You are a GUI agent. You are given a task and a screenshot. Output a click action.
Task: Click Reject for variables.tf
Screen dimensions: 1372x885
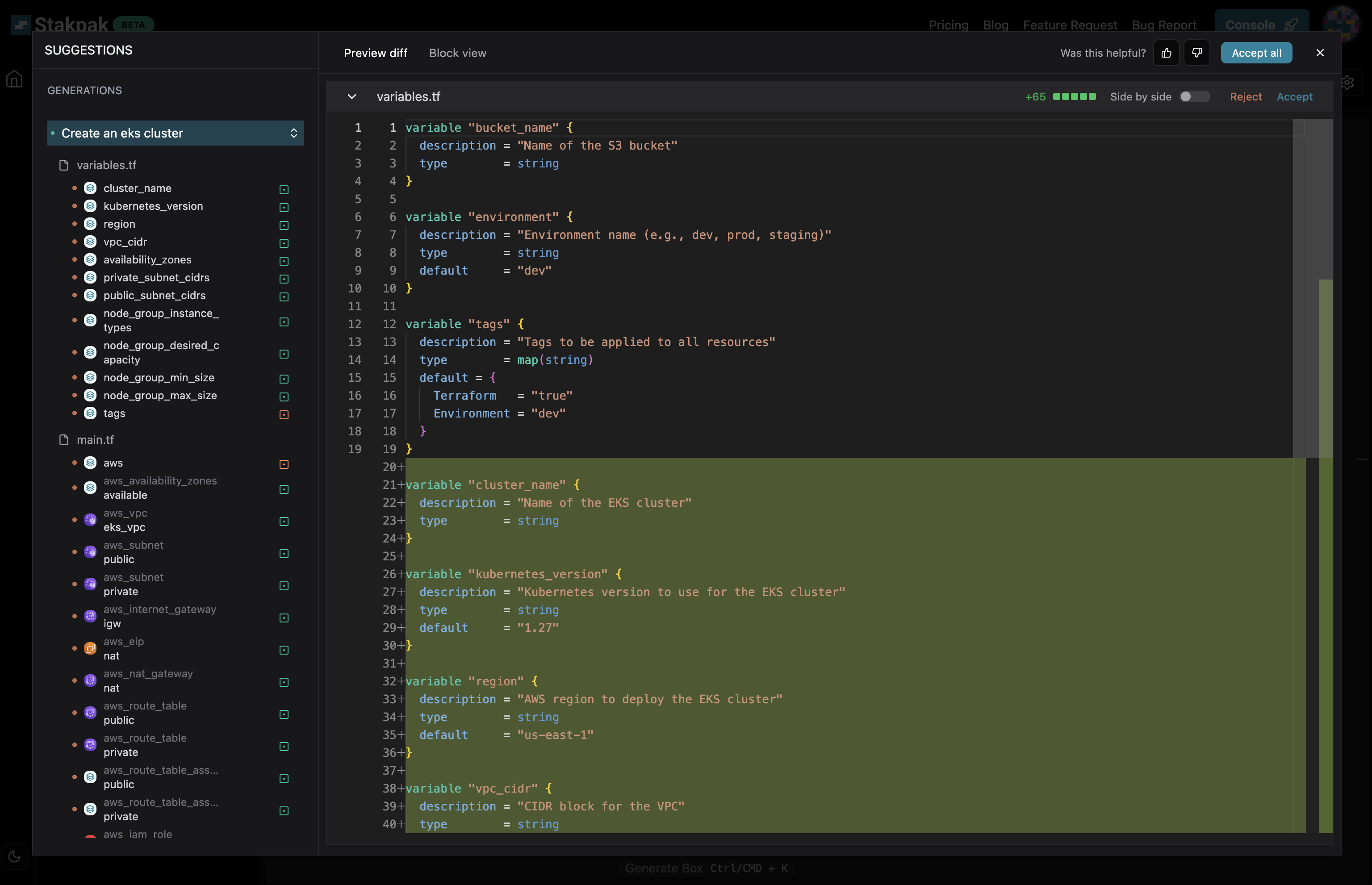click(x=1246, y=96)
